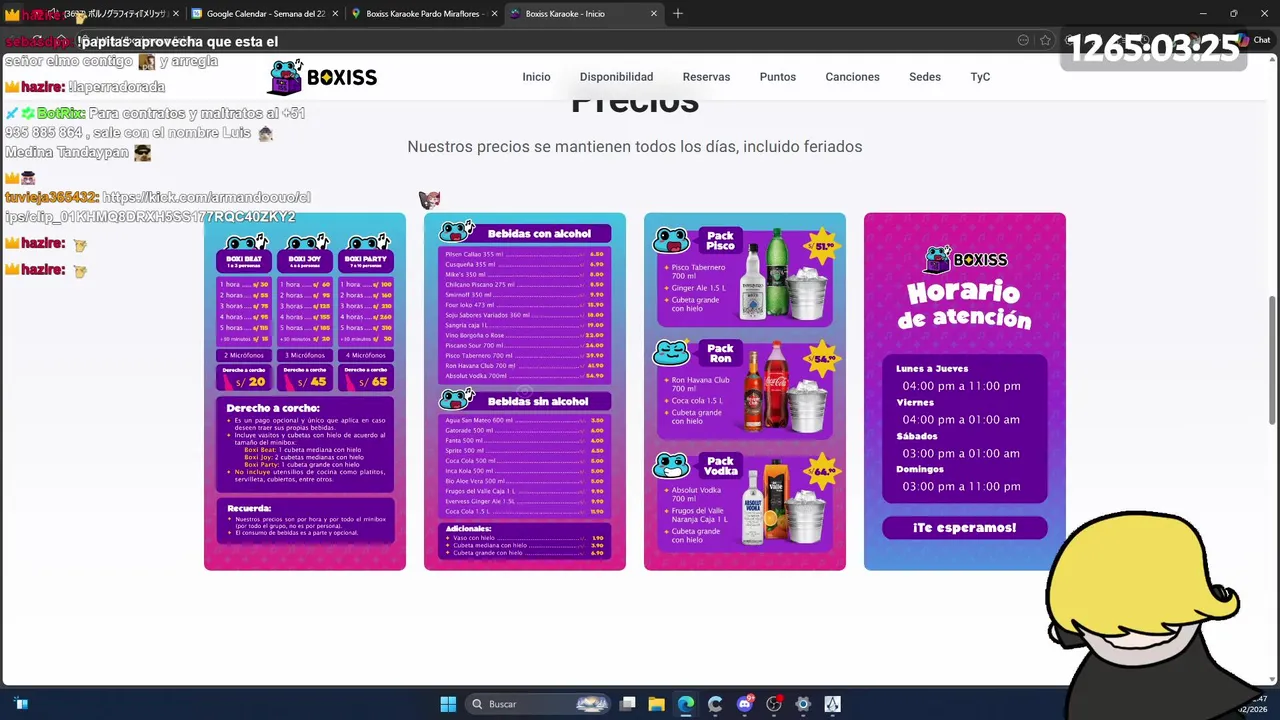Open the Disponibilidad page
The image size is (1280, 720).
616,77
